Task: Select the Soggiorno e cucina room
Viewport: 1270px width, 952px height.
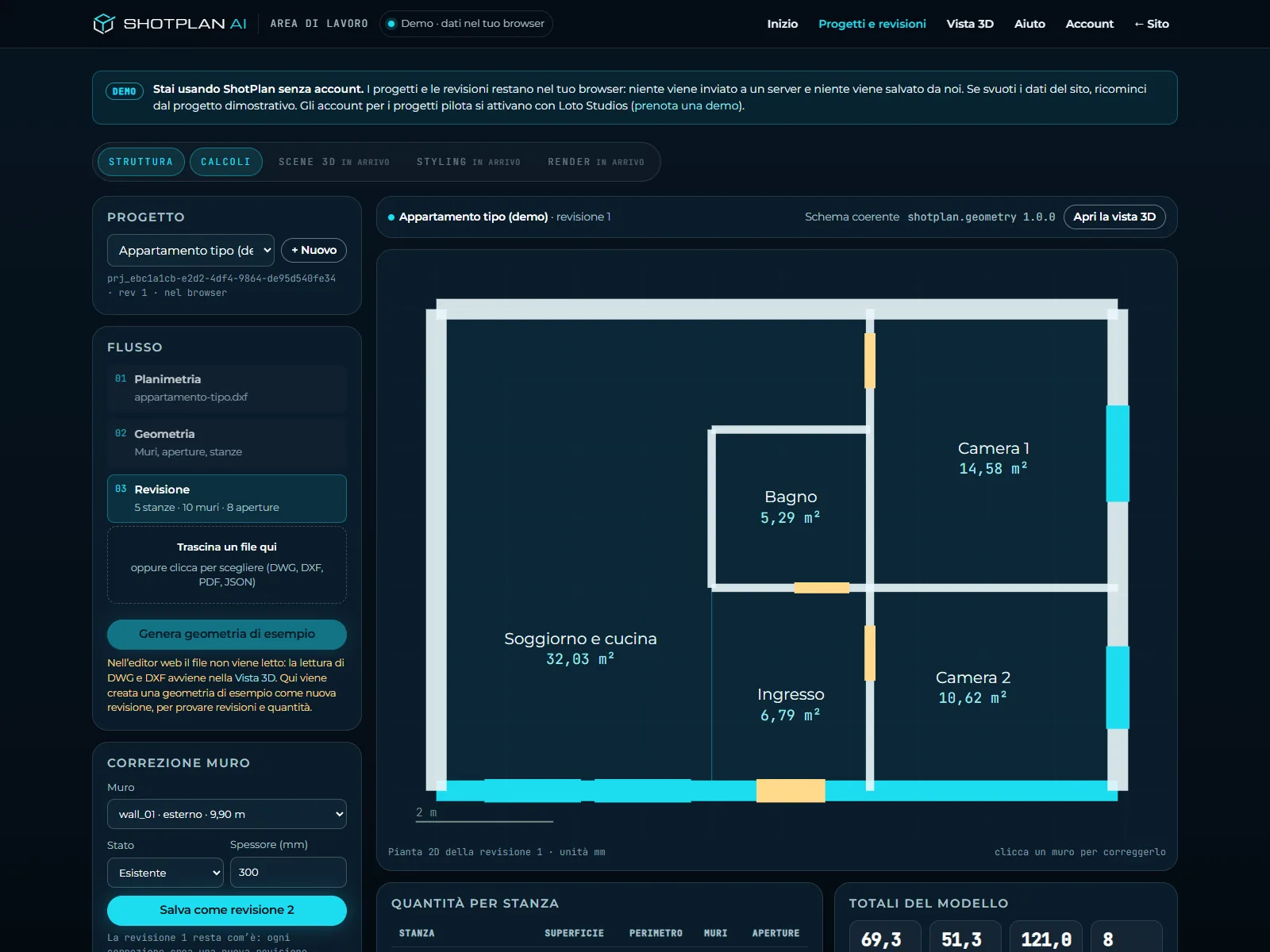Action: point(580,648)
